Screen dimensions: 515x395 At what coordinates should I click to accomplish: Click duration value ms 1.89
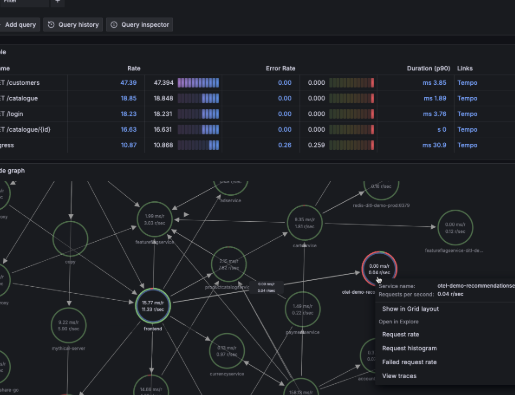(435, 98)
